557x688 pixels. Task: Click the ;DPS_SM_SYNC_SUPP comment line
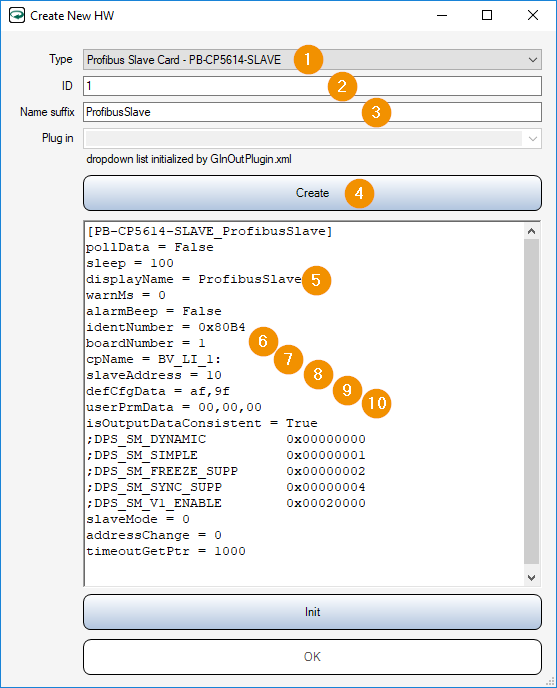tap(226, 487)
